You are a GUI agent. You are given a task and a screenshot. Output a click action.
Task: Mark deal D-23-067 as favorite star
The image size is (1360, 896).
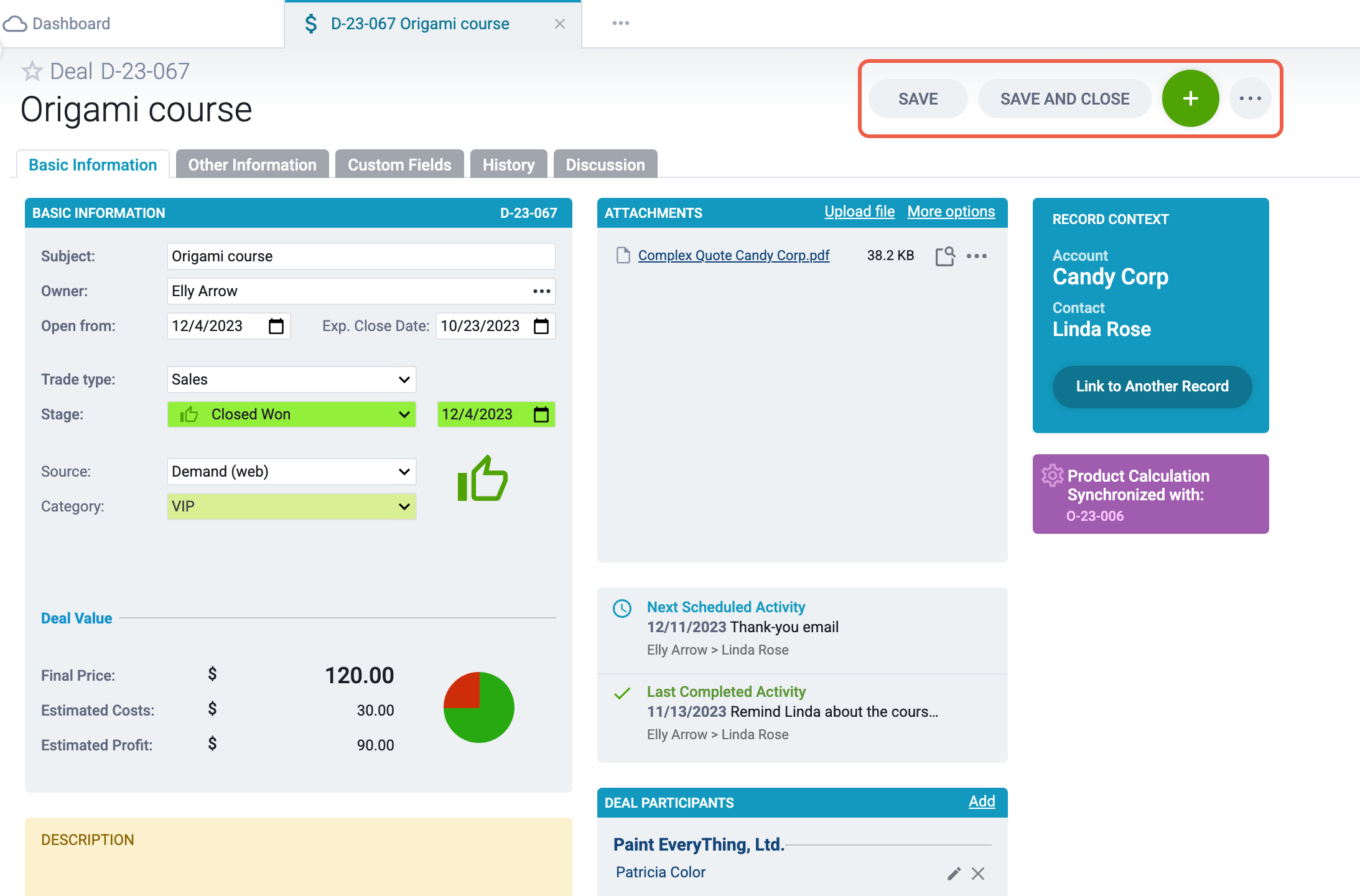[32, 72]
